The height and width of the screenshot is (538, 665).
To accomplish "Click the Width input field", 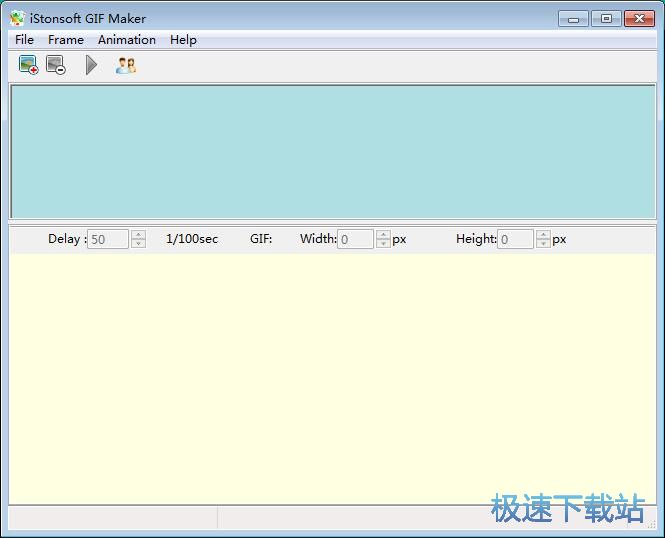I will tap(355, 239).
